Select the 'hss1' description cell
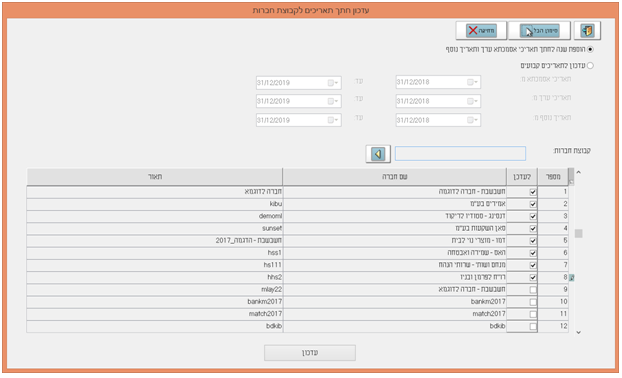Screen dimensions: 622x378 click(155, 253)
